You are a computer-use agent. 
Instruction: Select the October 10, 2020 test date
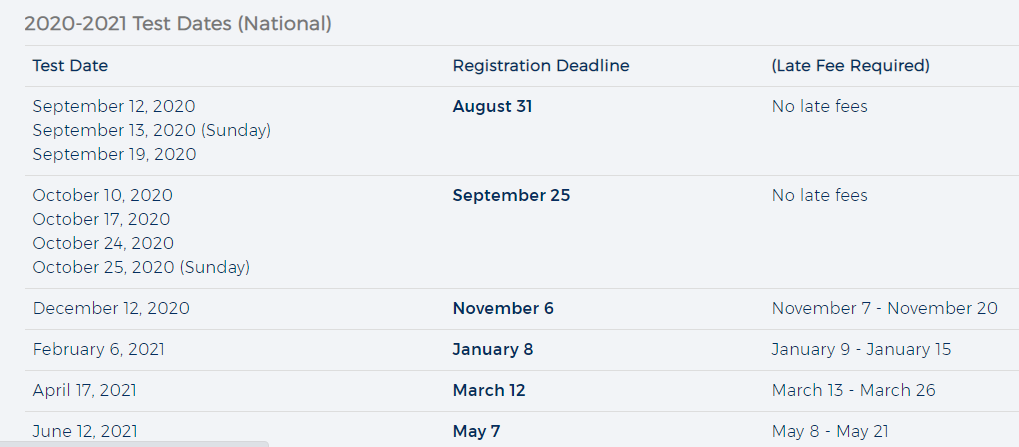[103, 195]
